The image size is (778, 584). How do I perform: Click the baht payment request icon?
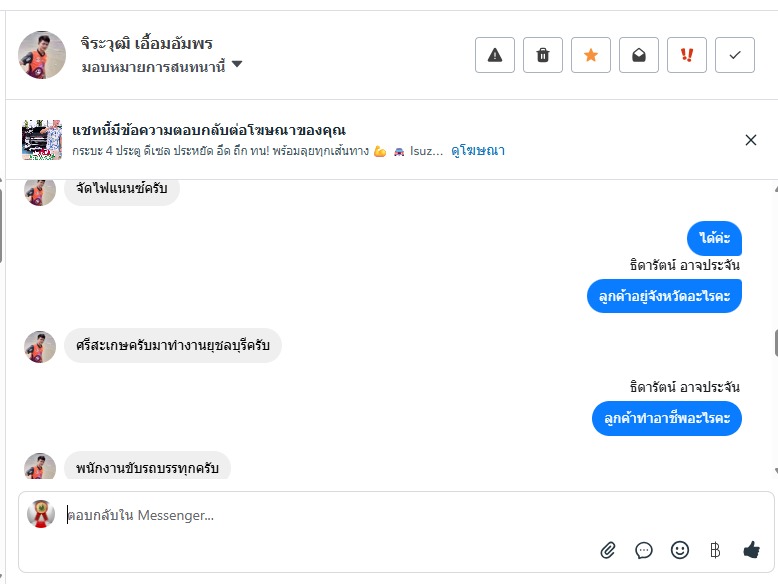coord(715,549)
